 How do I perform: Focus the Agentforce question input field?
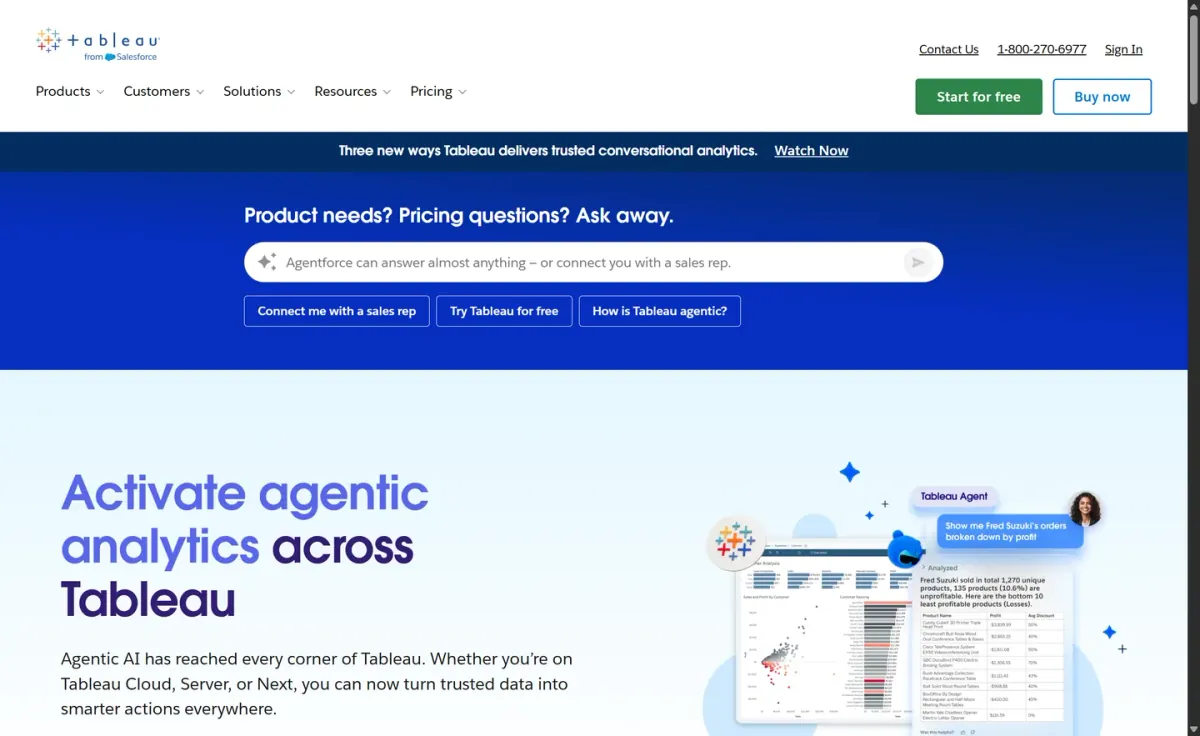(593, 262)
